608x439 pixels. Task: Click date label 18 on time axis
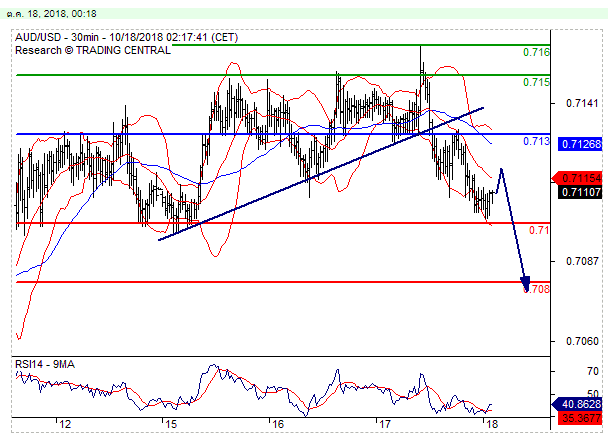492,424
